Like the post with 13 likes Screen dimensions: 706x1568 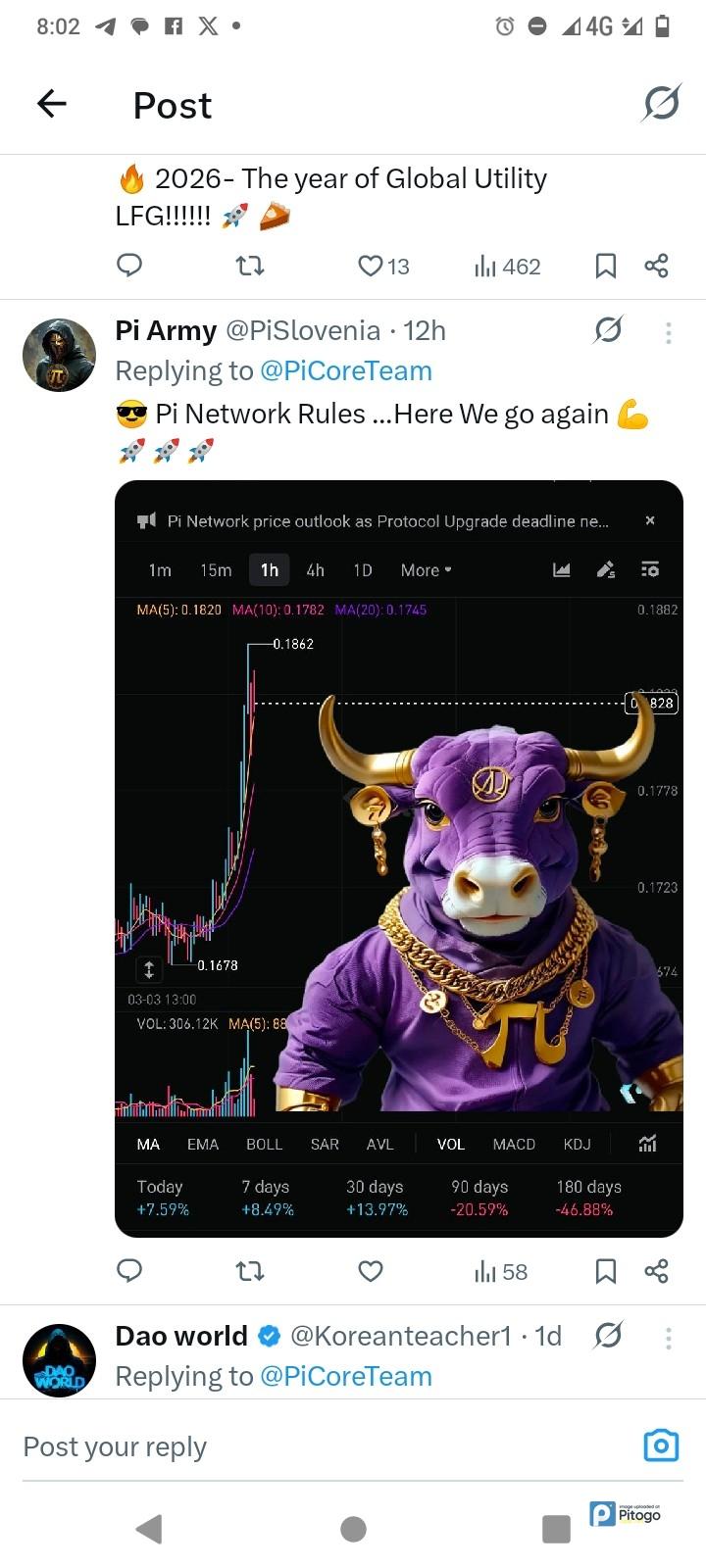coord(383,266)
